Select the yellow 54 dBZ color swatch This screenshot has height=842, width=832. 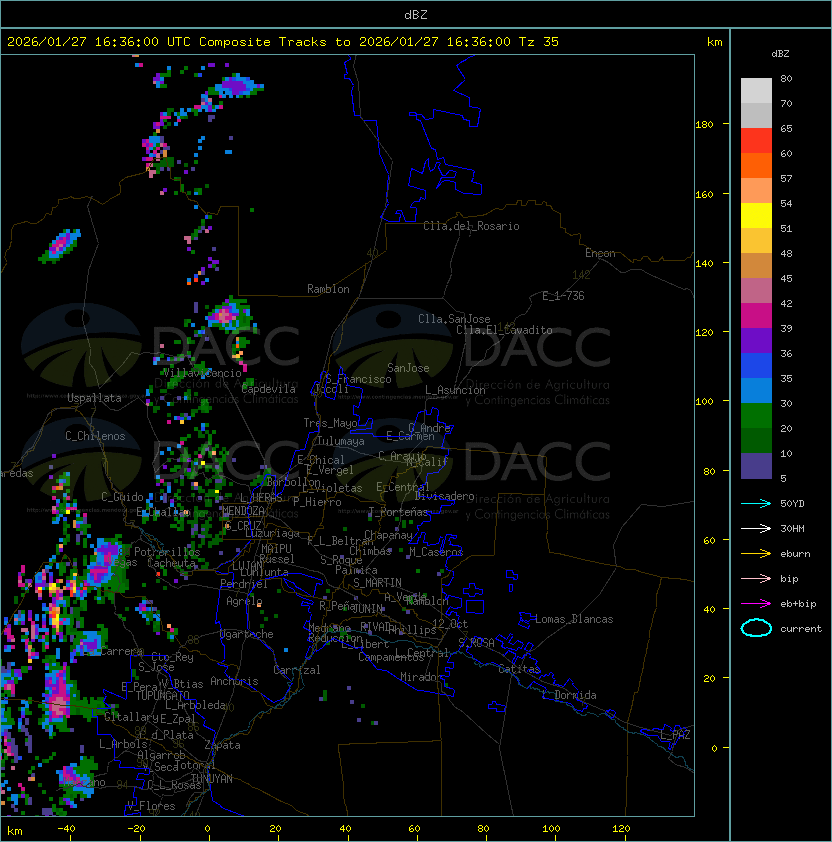(x=756, y=215)
